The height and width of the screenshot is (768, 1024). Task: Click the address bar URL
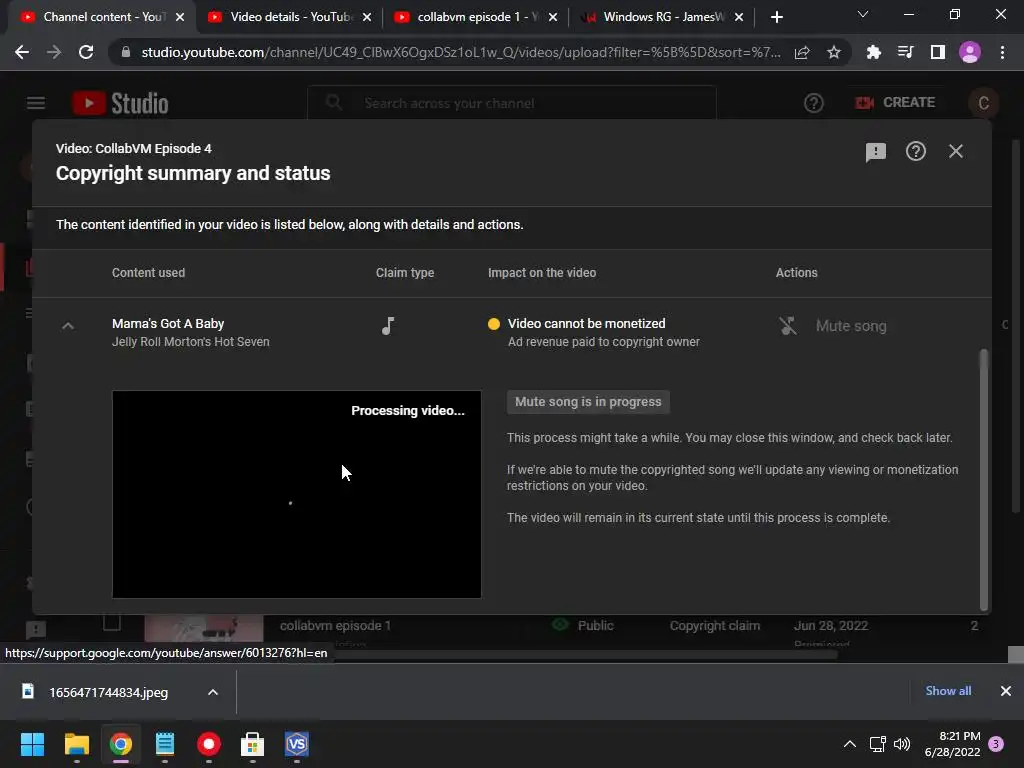(460, 52)
